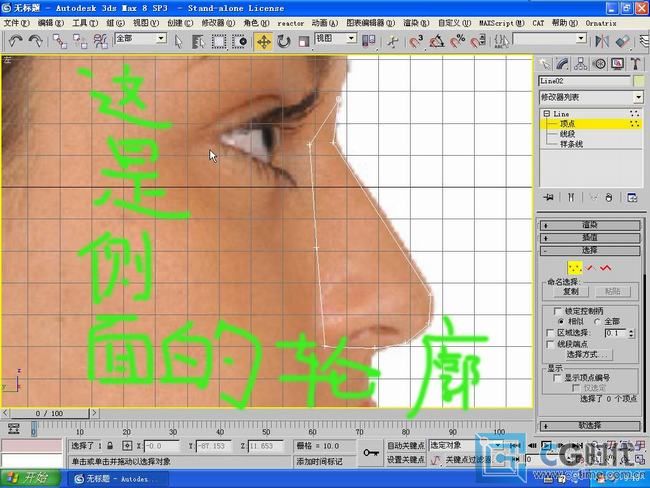
Task: Click the 0 / 100 time slider
Action: click(x=49, y=413)
